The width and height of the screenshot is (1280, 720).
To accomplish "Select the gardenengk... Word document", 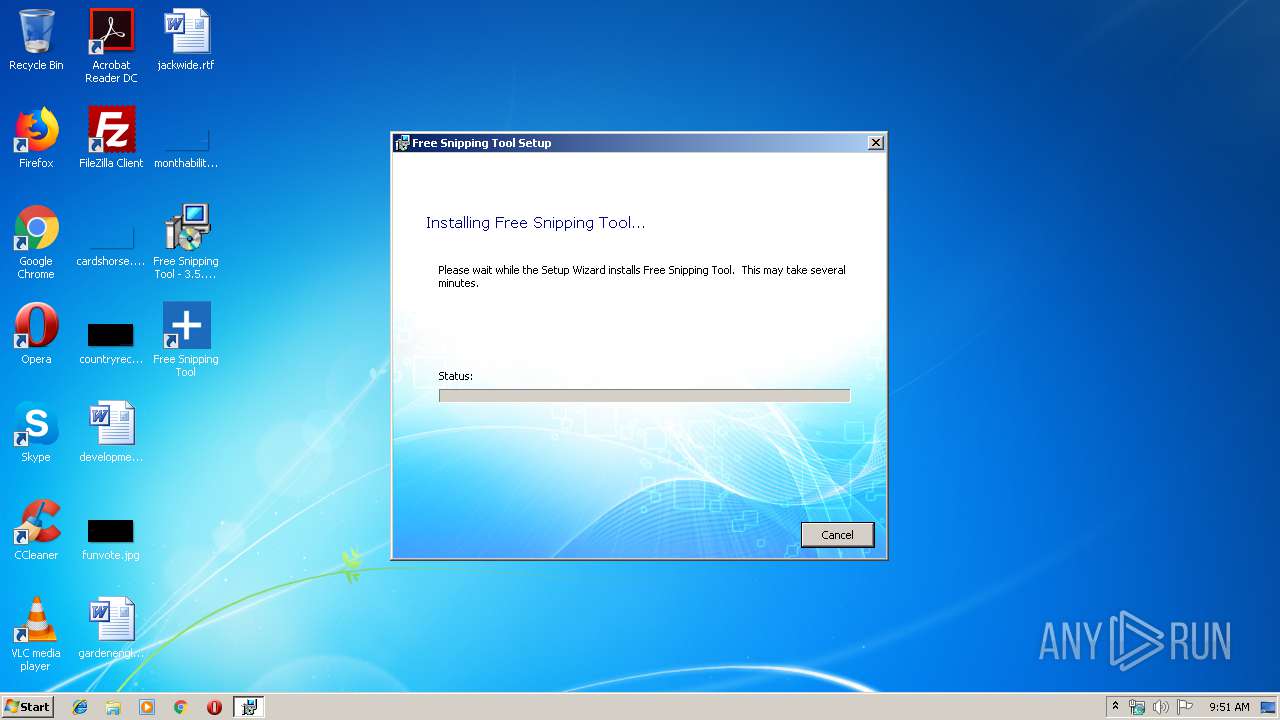I will 111,628.
